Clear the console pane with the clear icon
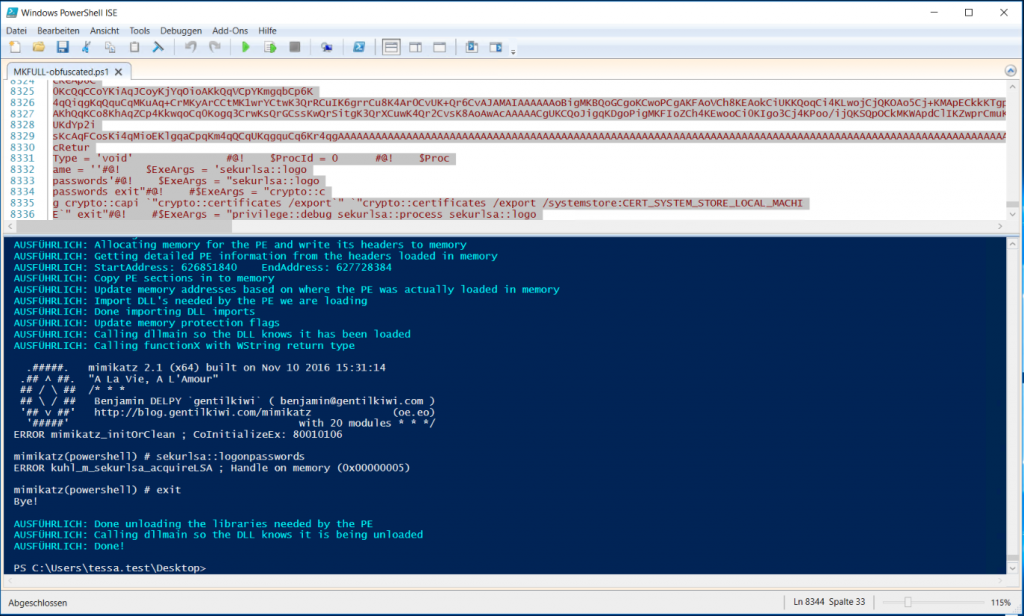 pyautogui.click(x=158, y=47)
